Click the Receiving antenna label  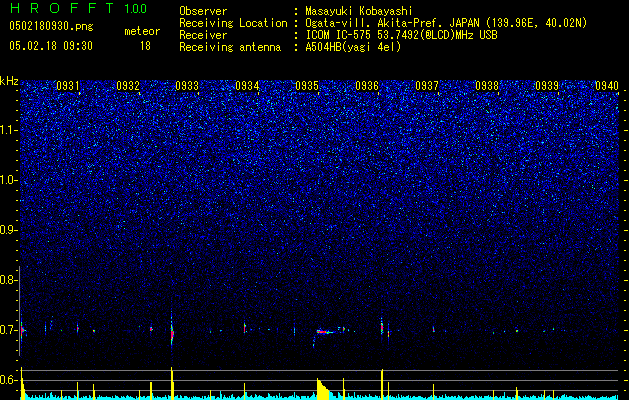coord(230,47)
